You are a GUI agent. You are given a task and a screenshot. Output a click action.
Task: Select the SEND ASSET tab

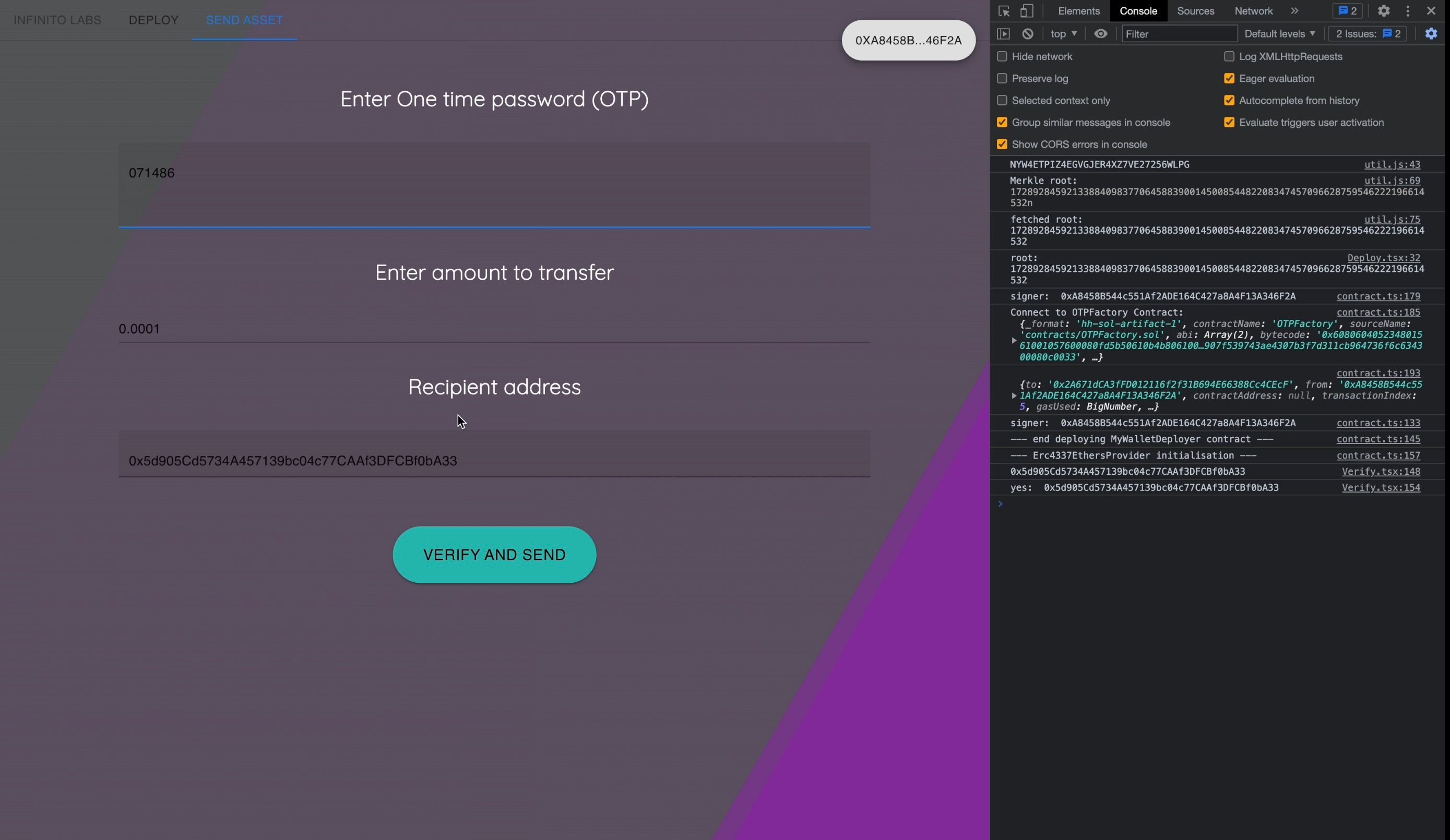click(245, 20)
